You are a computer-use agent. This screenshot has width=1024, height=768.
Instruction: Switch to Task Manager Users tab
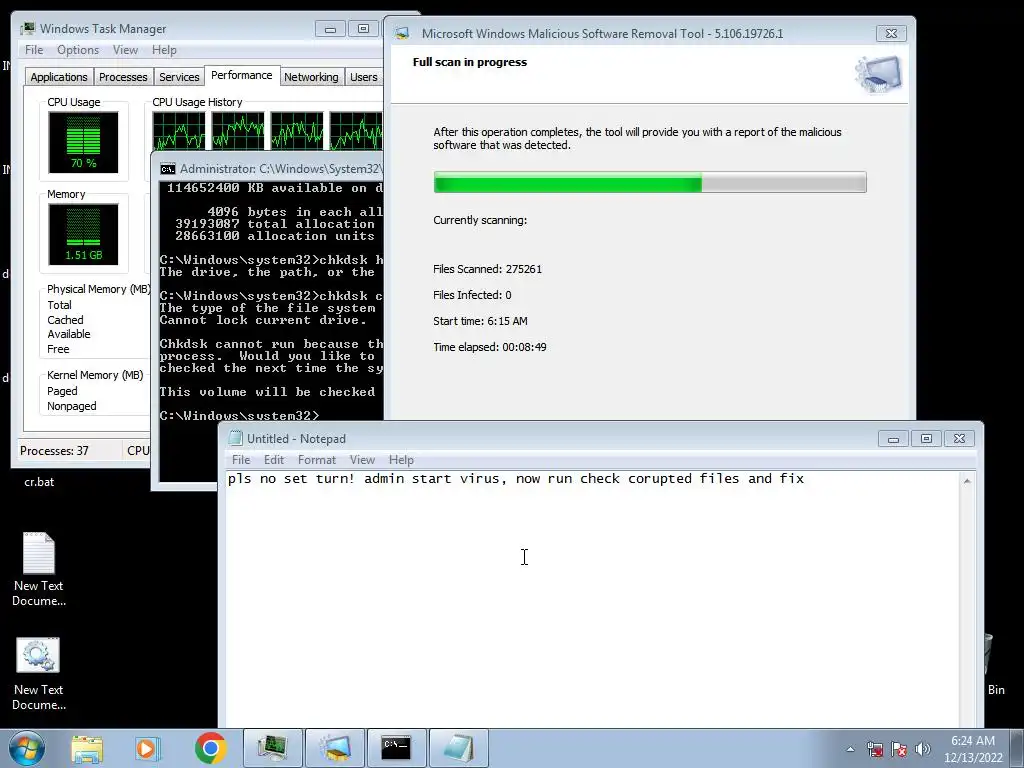363,77
